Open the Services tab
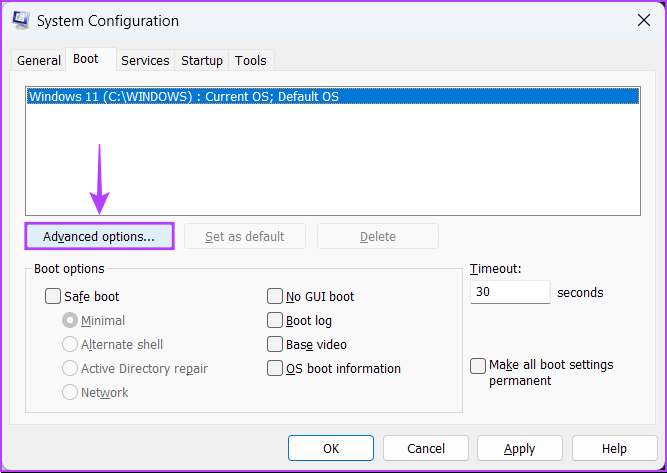667x473 pixels. point(145,60)
